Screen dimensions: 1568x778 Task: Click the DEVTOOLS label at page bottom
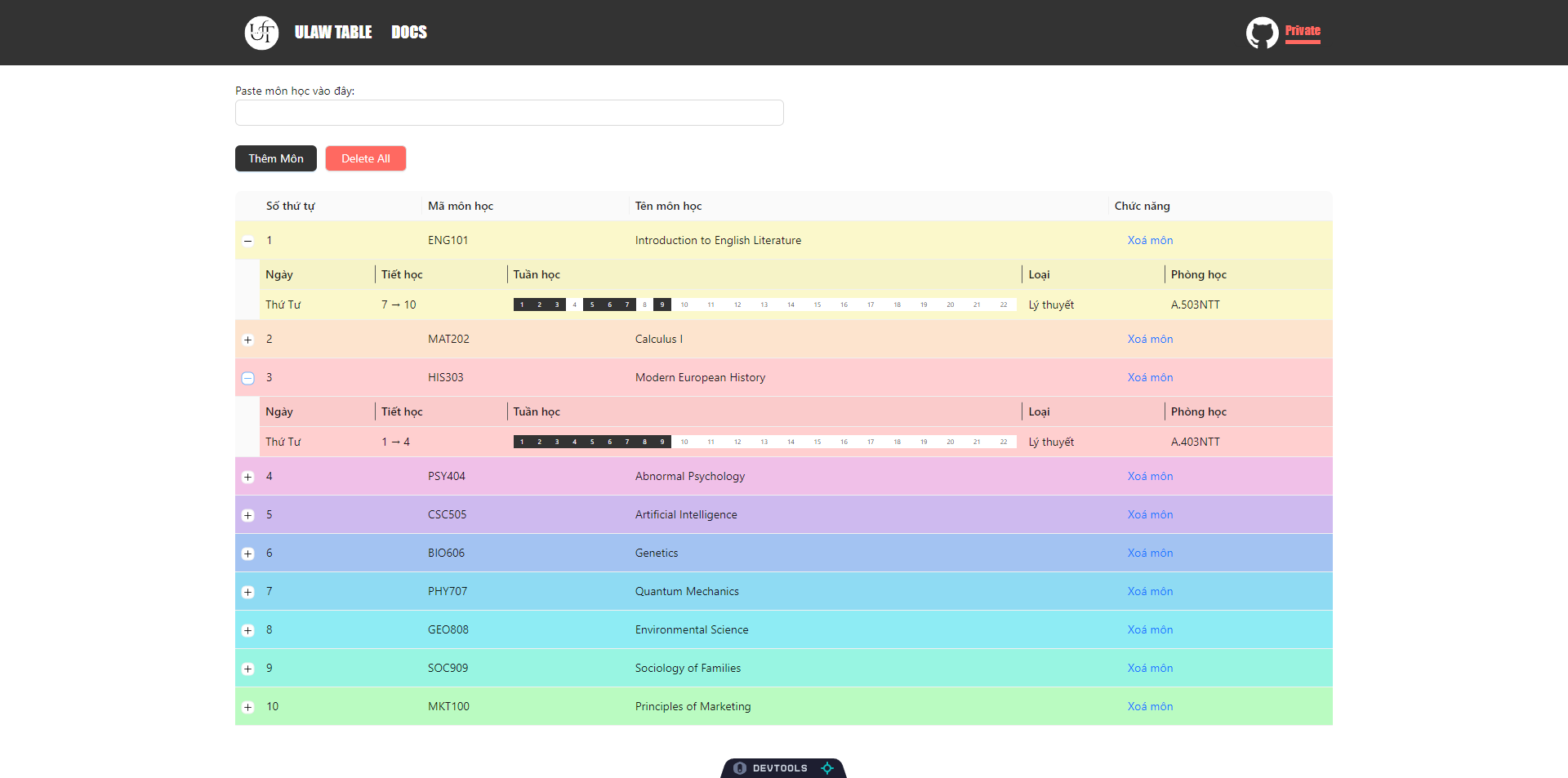(x=780, y=768)
